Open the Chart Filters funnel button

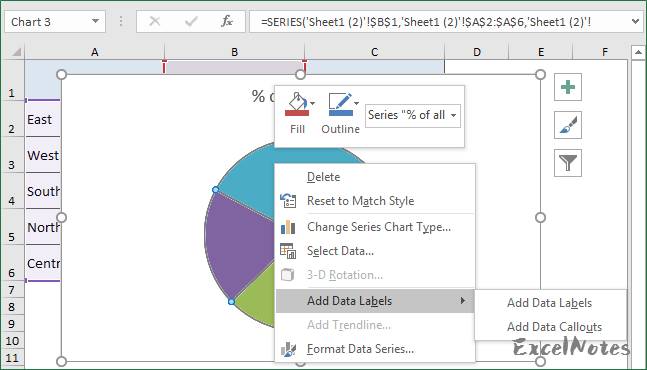pos(568,163)
